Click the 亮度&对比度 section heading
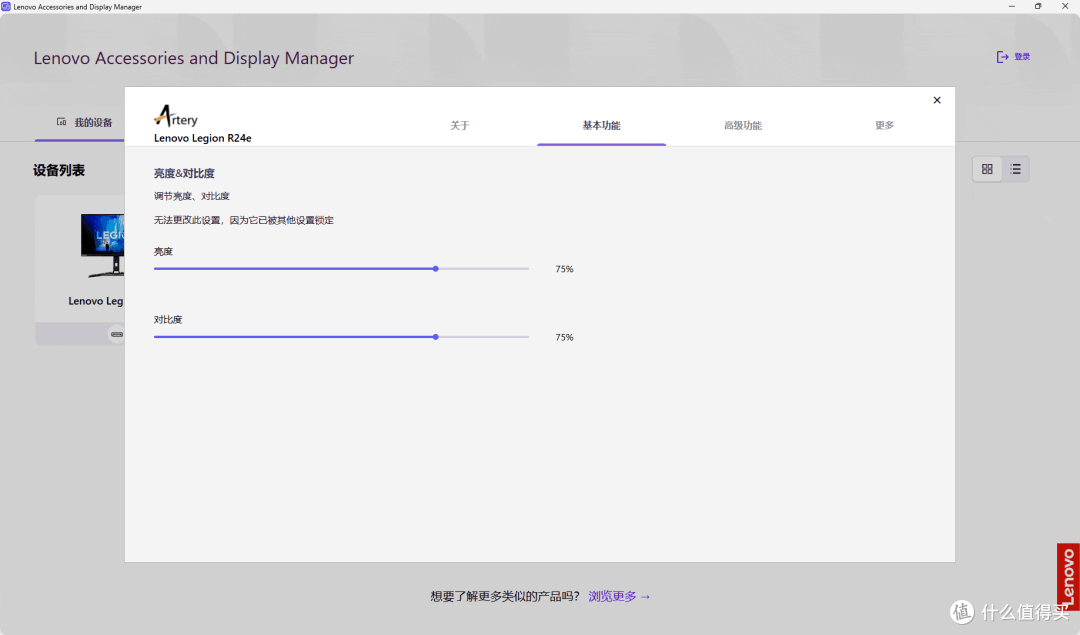 click(x=184, y=174)
